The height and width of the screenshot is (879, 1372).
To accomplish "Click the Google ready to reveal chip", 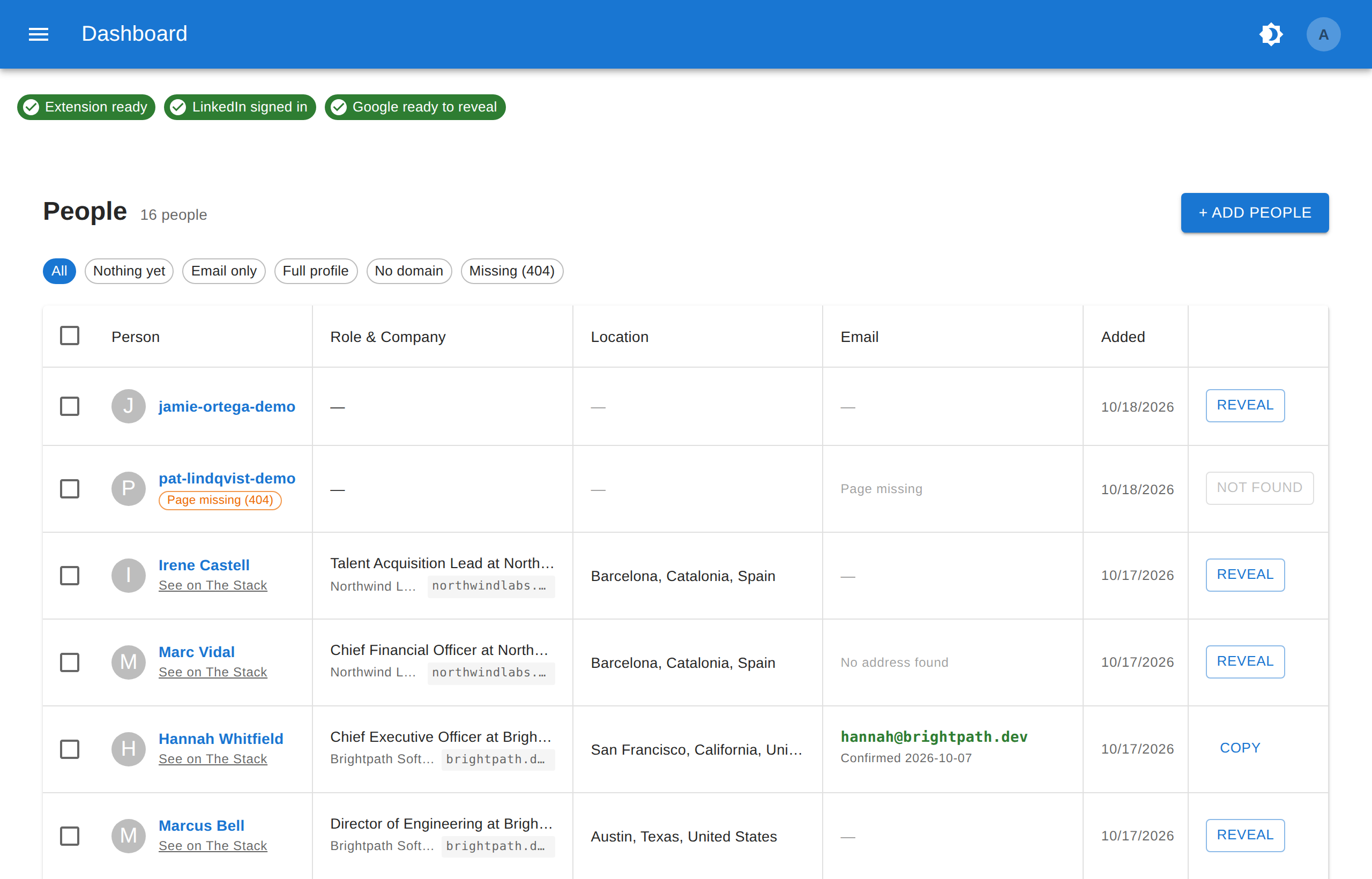I will tap(415, 107).
